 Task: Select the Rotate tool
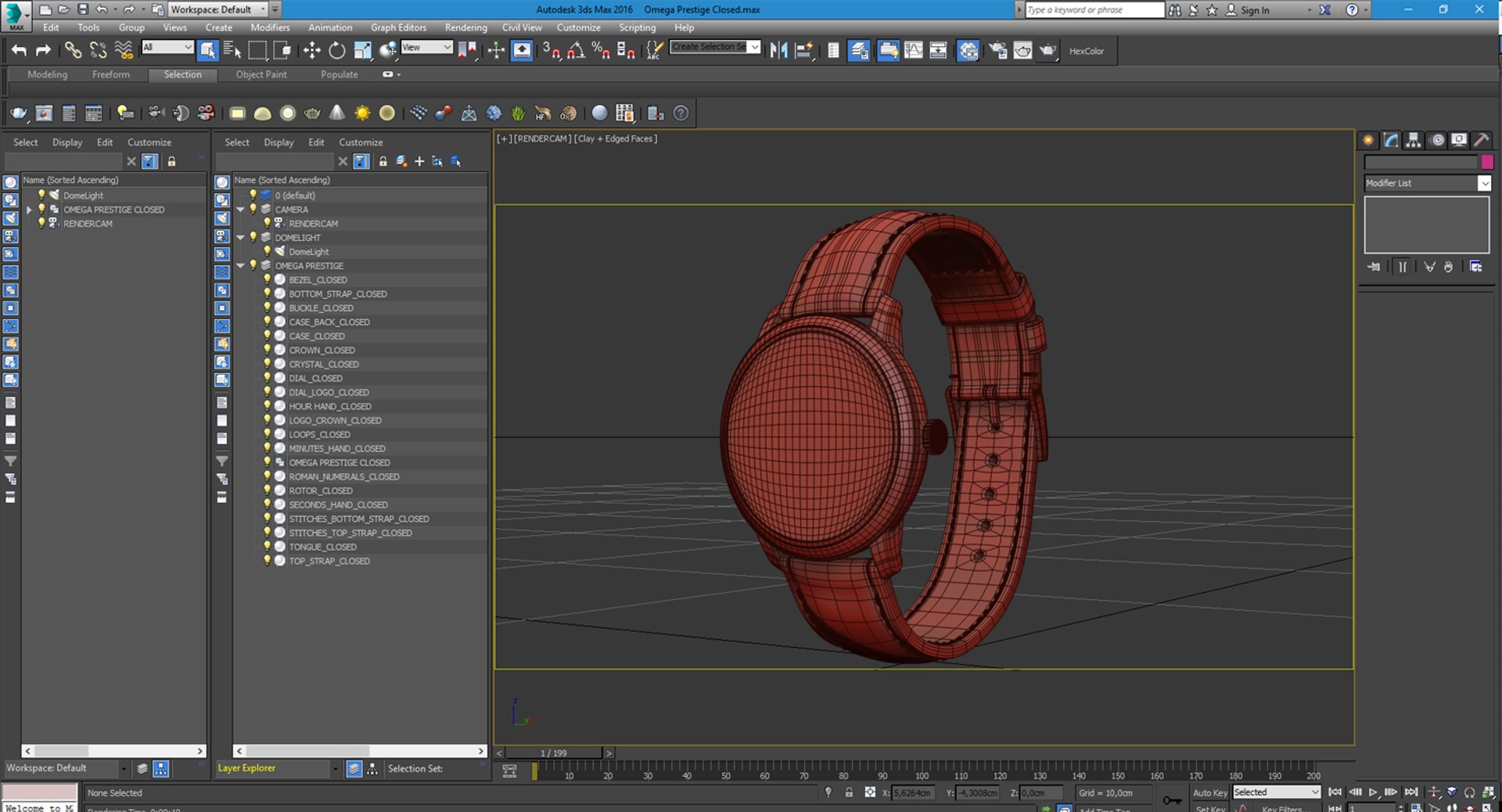pyautogui.click(x=336, y=51)
